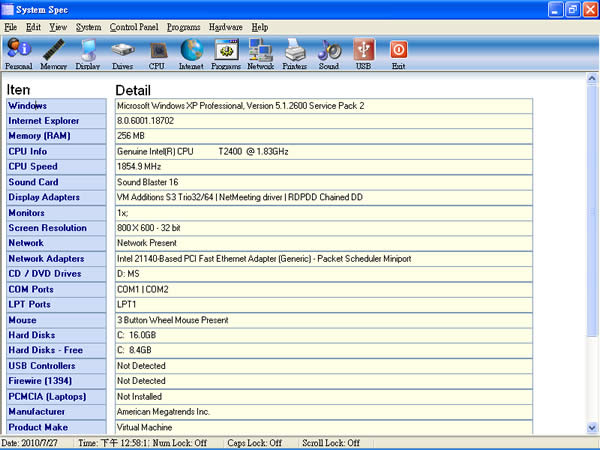Click the Manufacturer item button
The height and width of the screenshot is (450, 600).
tap(56, 412)
